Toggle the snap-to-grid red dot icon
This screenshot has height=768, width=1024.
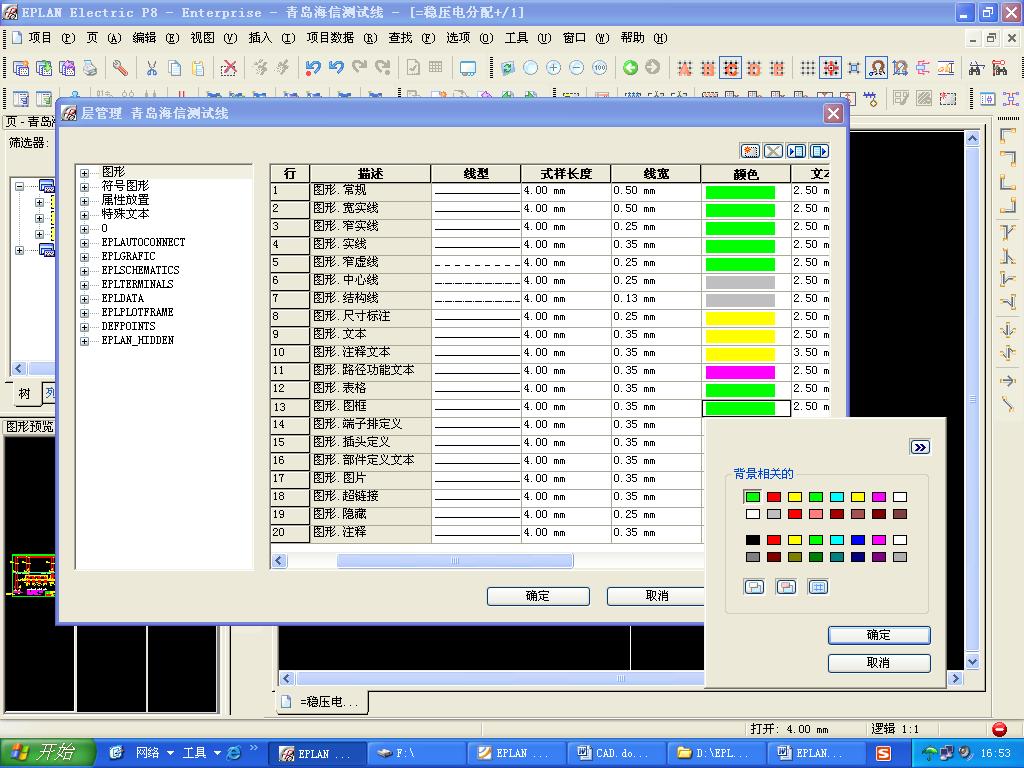tap(831, 67)
